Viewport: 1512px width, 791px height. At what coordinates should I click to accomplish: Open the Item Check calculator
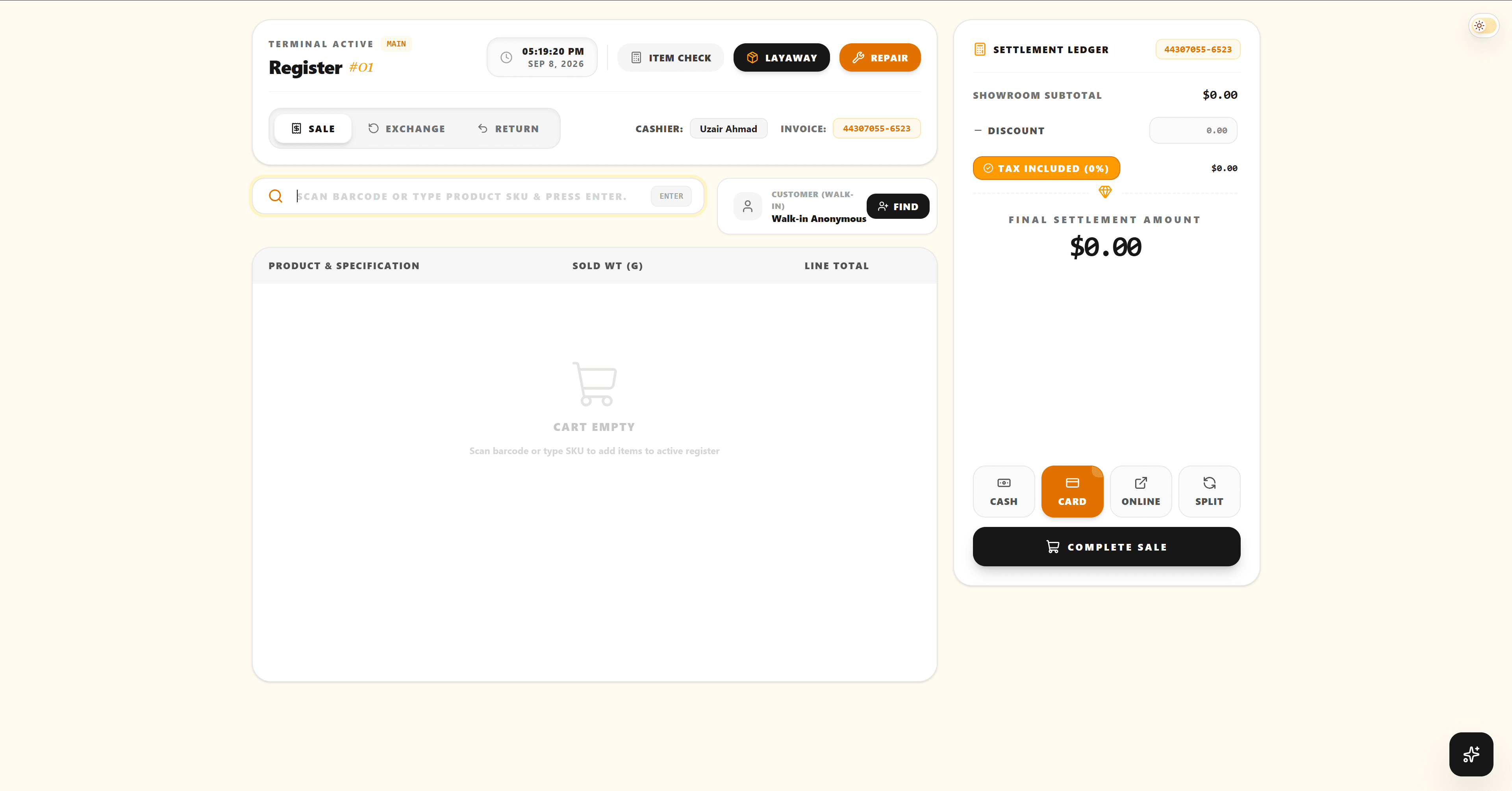(x=670, y=57)
